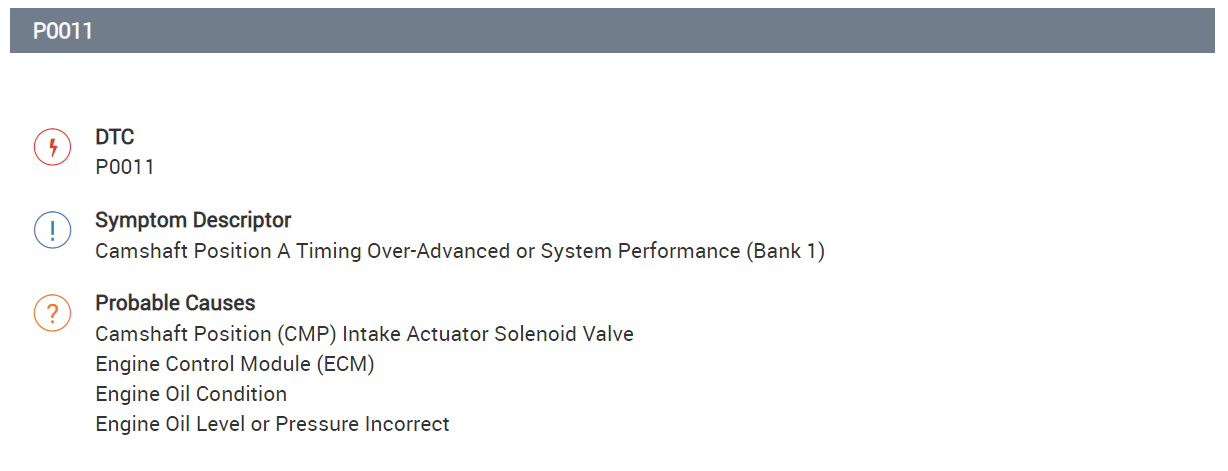Select the Engine Control Module (ECM) cause

pyautogui.click(x=235, y=364)
